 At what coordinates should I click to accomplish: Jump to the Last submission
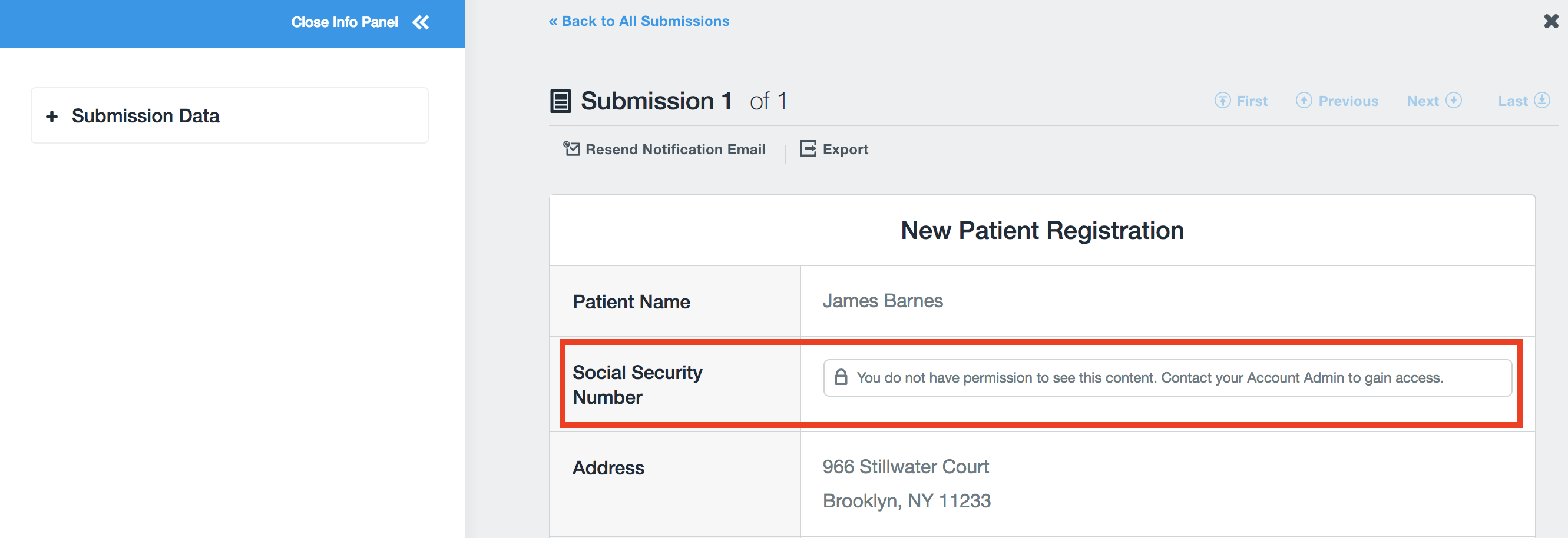pyautogui.click(x=1513, y=101)
